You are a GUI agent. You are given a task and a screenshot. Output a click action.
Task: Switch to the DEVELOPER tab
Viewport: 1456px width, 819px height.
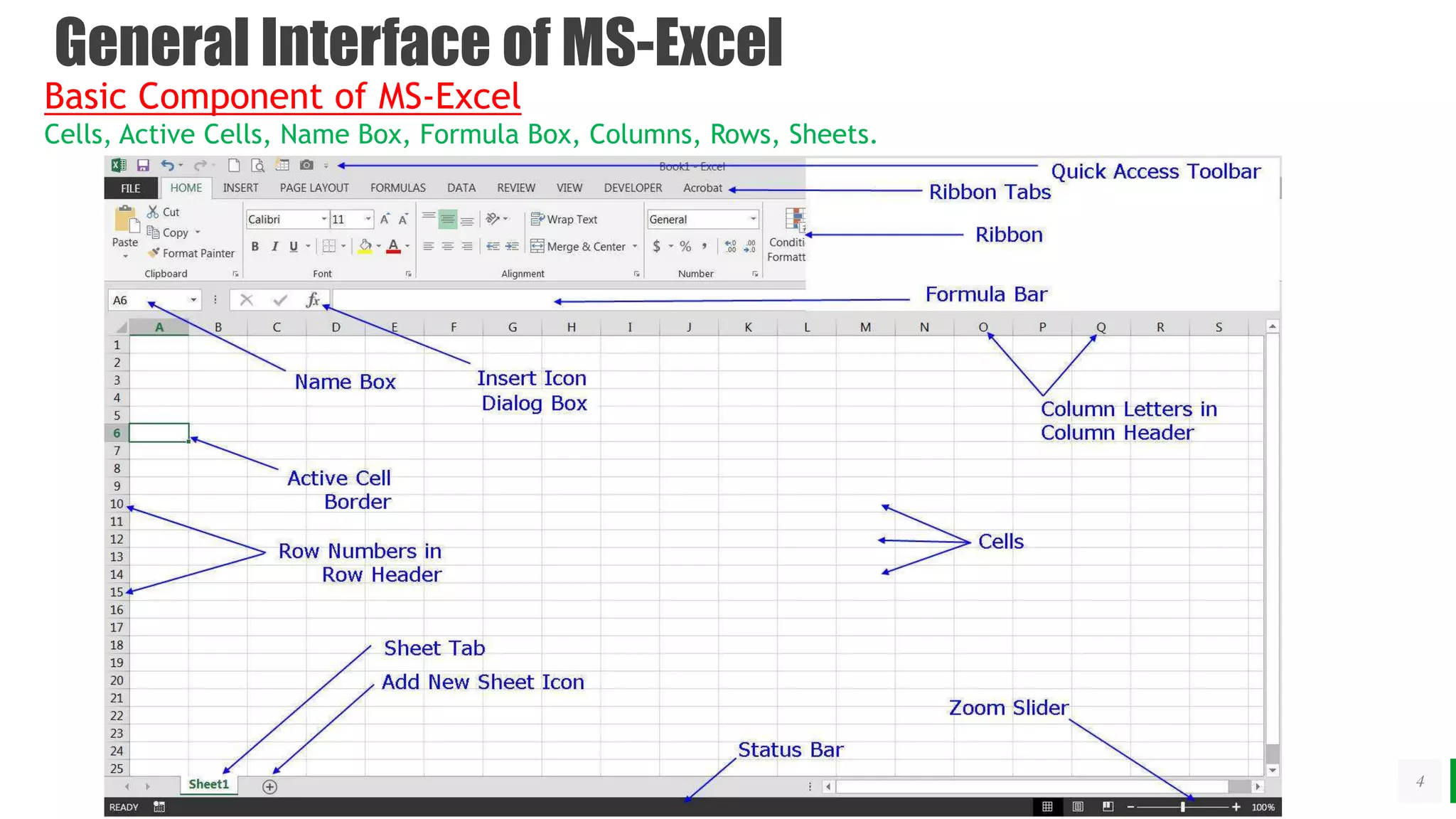pyautogui.click(x=633, y=188)
